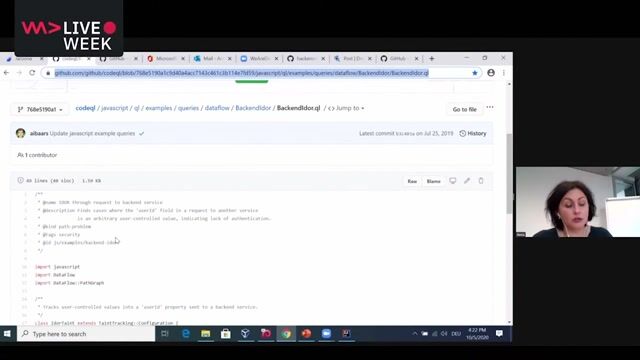Open a new browser tab with plus

pos(431,59)
